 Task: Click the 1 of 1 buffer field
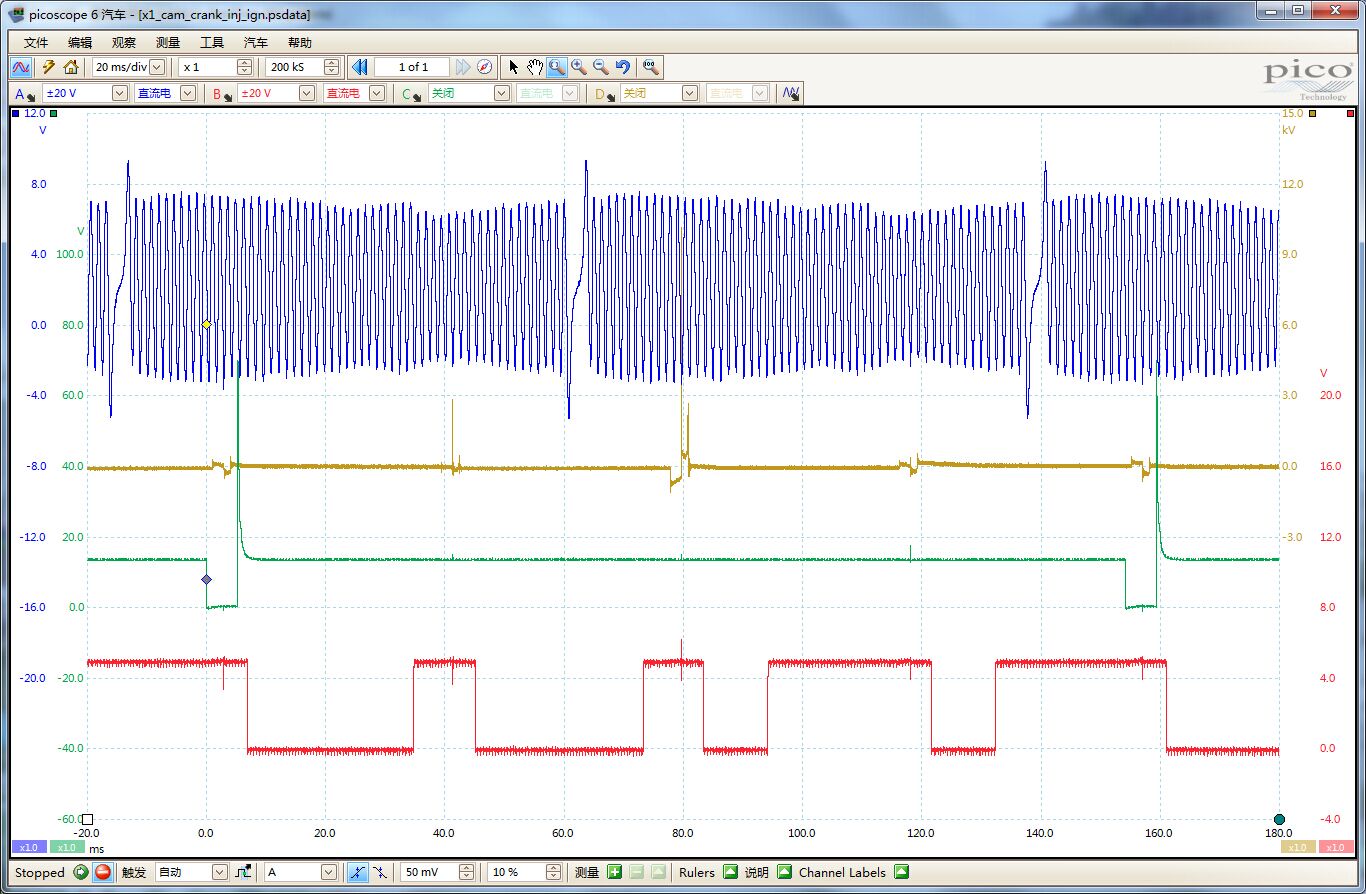point(412,67)
